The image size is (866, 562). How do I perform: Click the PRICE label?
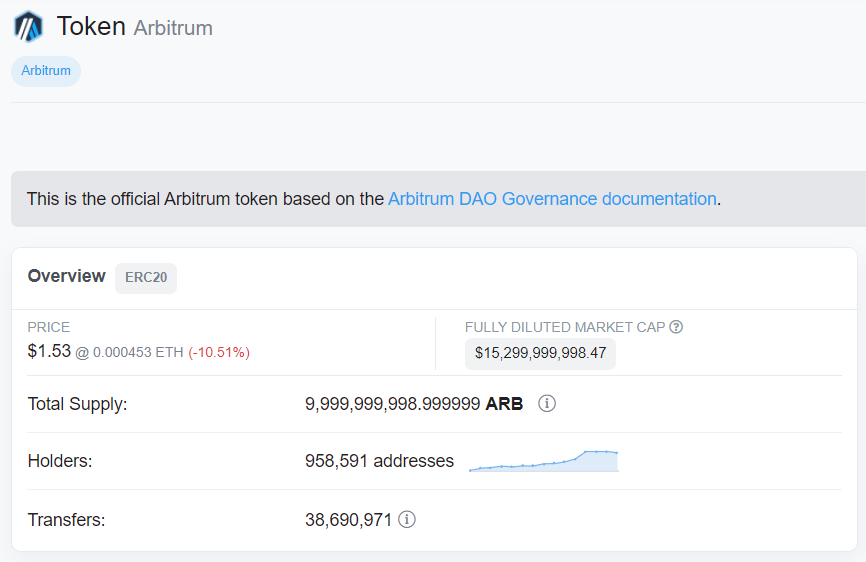point(49,327)
